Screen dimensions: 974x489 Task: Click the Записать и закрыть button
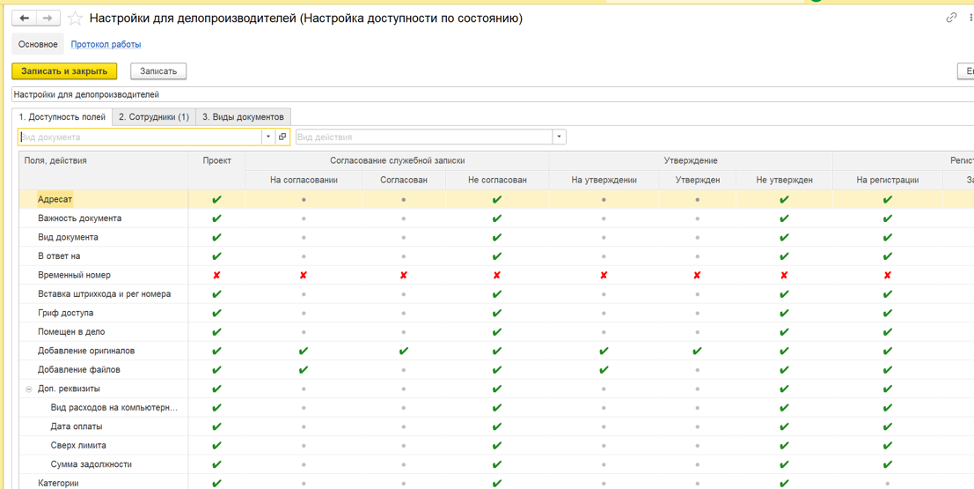[x=64, y=71]
